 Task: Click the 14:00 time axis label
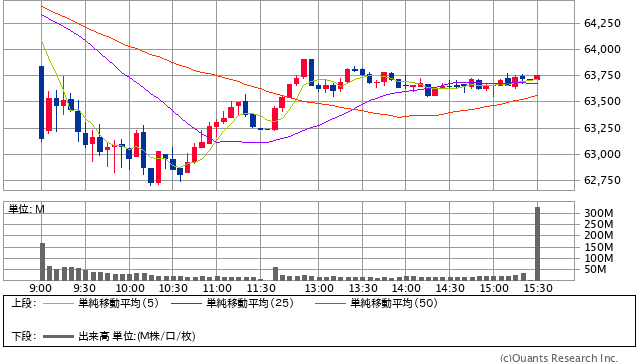[x=406, y=288]
